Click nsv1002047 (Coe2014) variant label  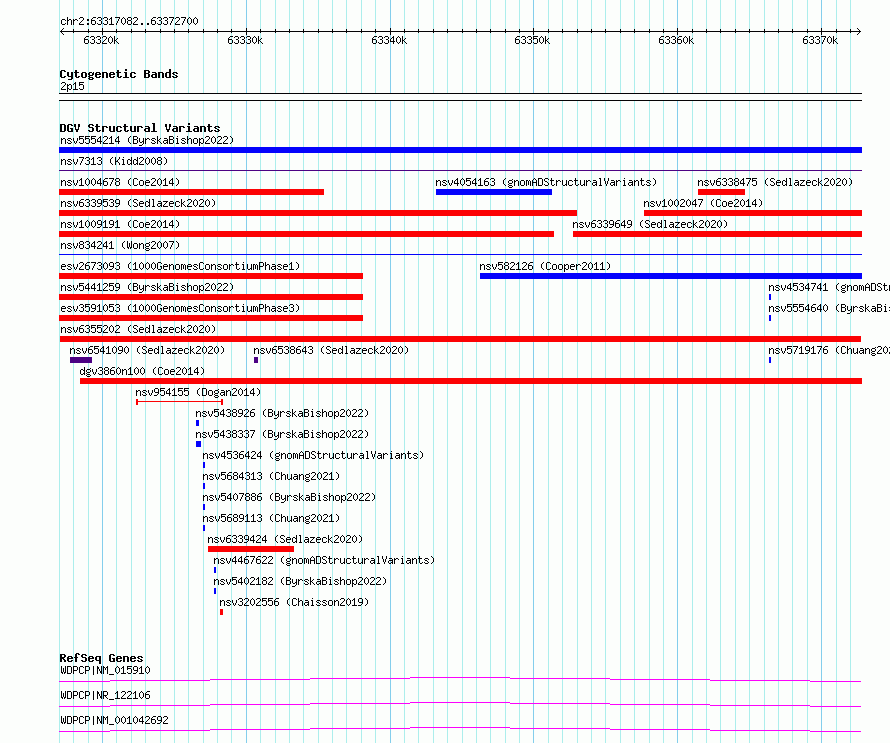point(703,203)
